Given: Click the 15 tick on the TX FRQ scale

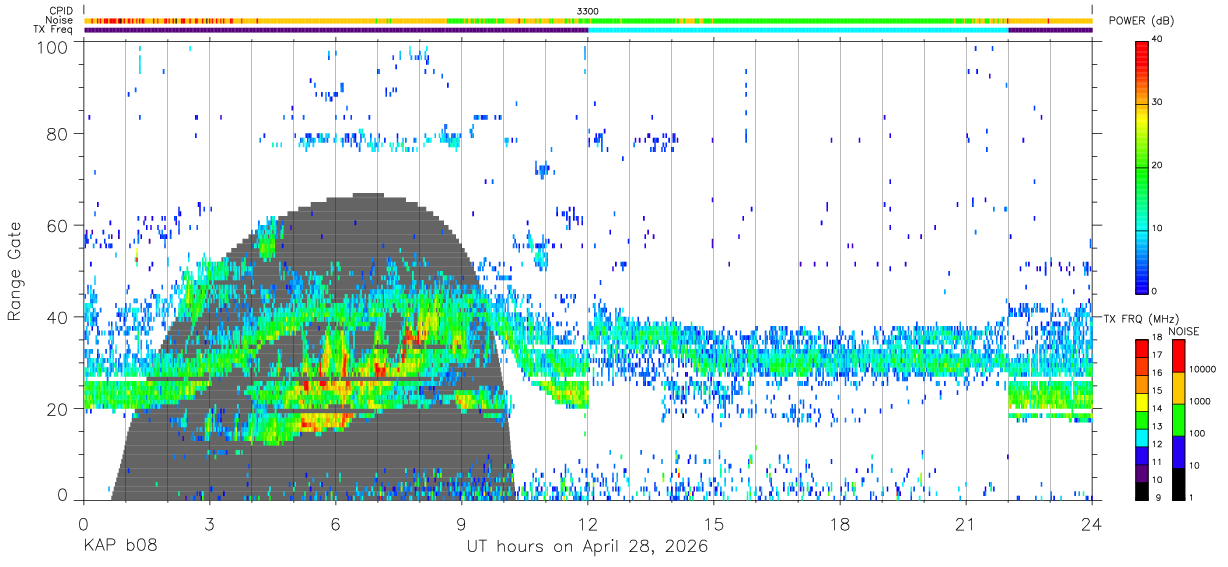Looking at the screenshot, I should coord(1158,391).
